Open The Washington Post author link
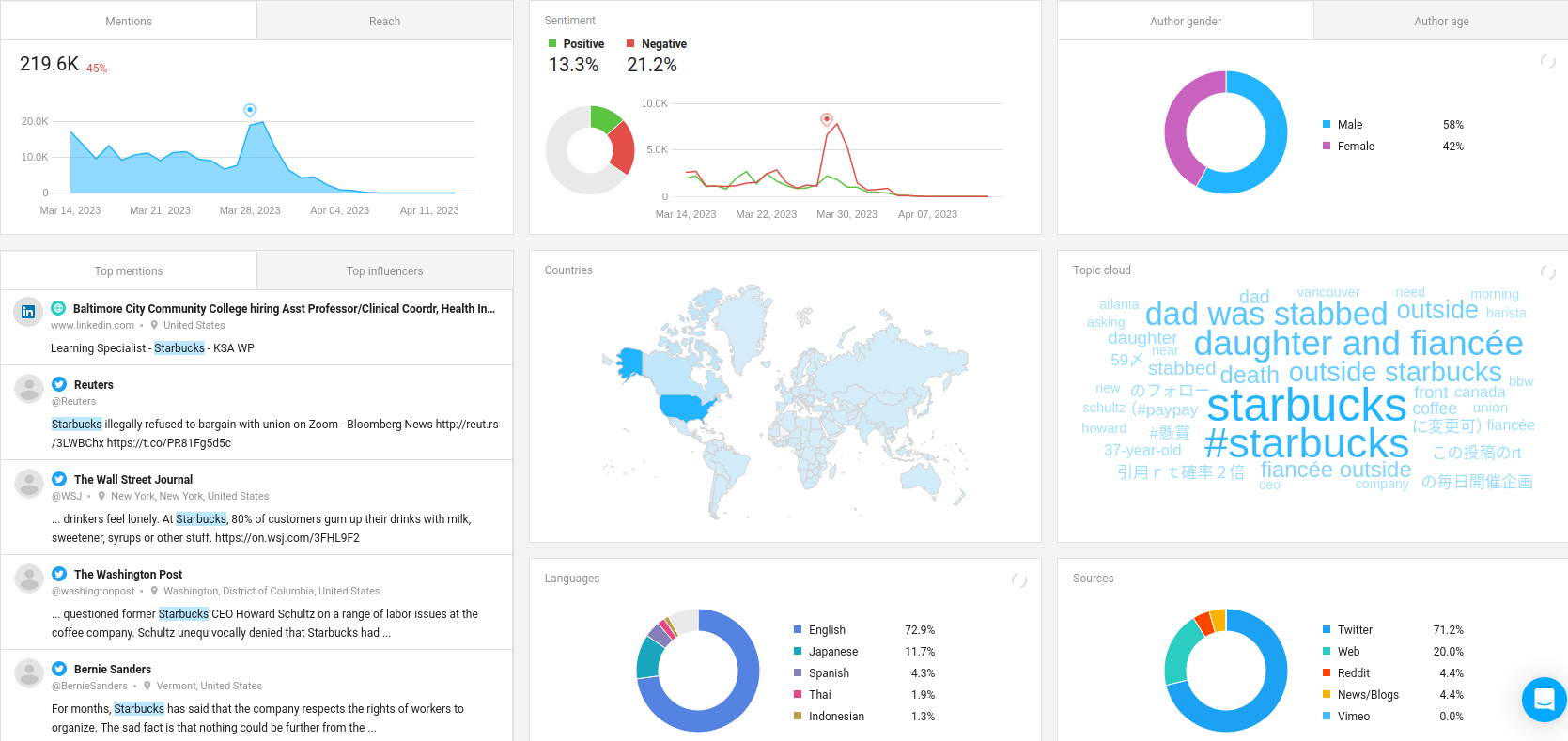 point(128,574)
